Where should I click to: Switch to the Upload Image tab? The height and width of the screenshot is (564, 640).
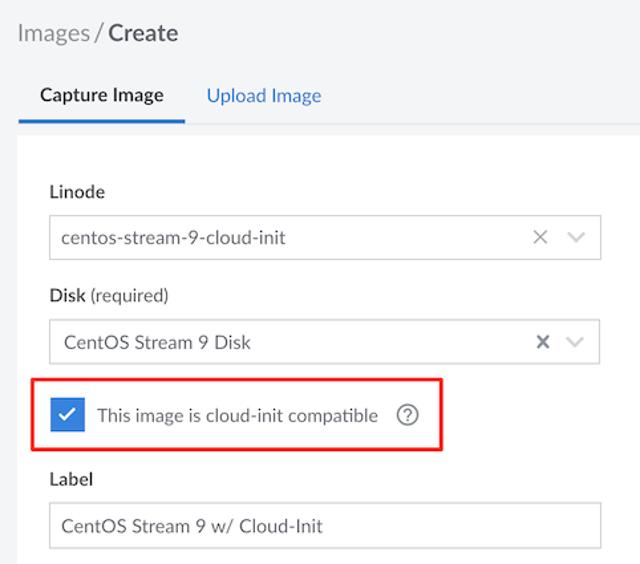tap(264, 96)
